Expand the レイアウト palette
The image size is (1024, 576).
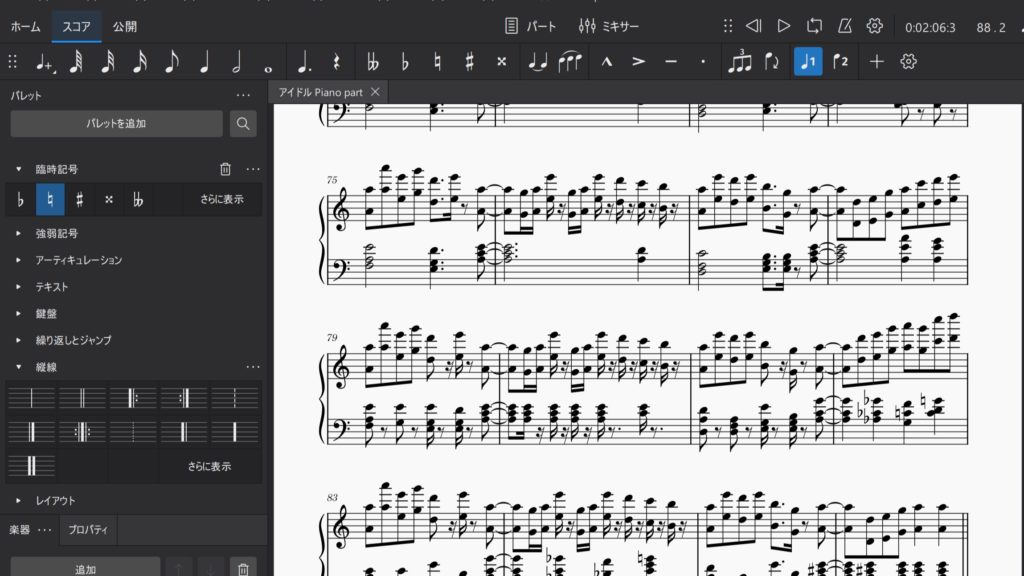(18, 500)
